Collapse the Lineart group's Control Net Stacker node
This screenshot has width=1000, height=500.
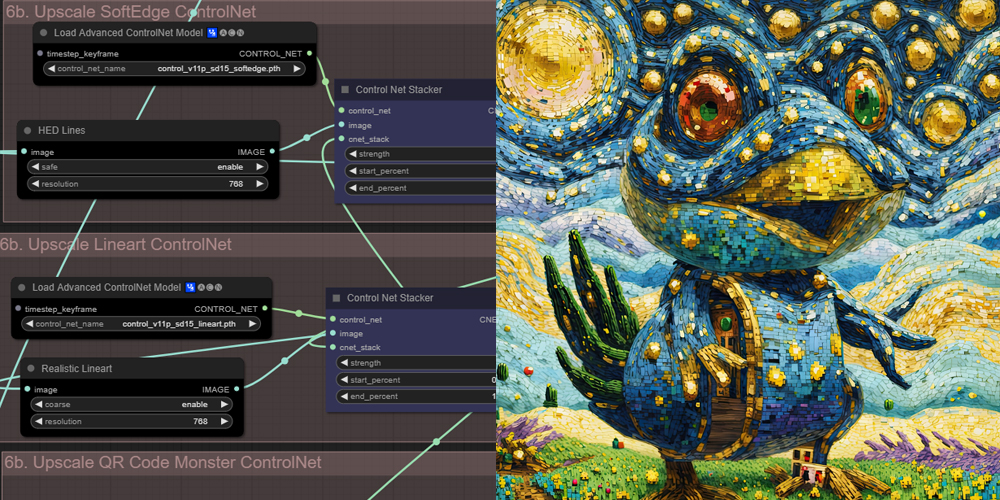tap(337, 298)
